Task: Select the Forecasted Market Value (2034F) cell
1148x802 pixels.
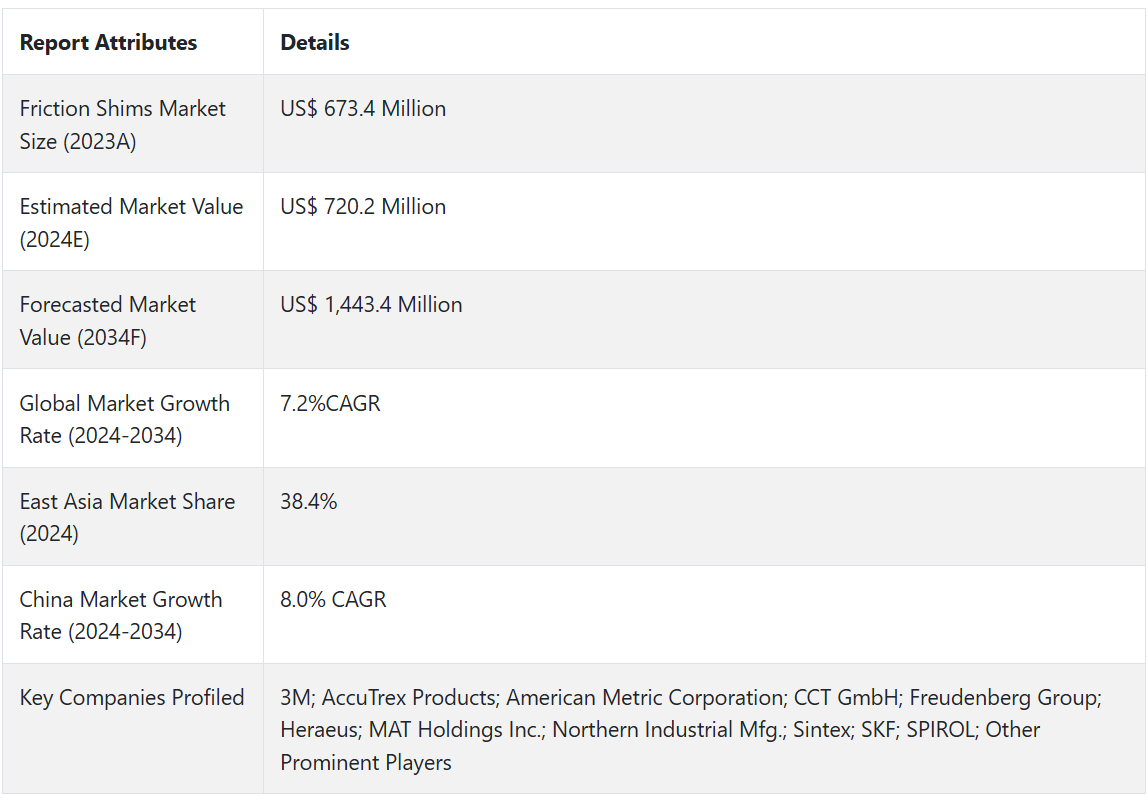Action: pyautogui.click(x=108, y=321)
